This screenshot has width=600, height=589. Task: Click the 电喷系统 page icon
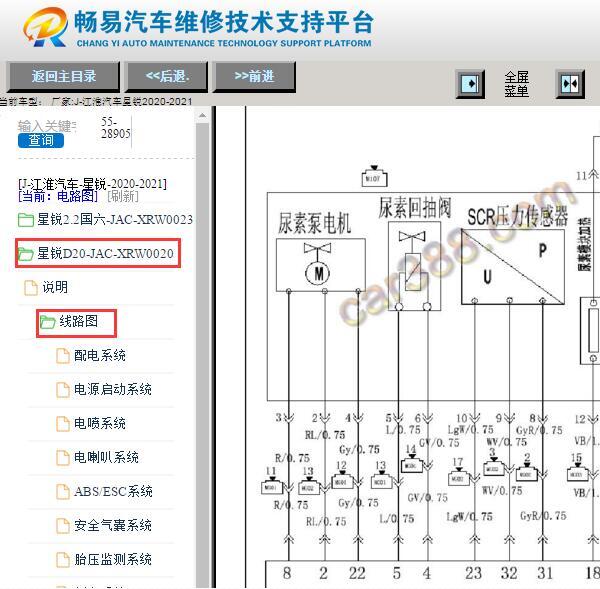coord(63,424)
